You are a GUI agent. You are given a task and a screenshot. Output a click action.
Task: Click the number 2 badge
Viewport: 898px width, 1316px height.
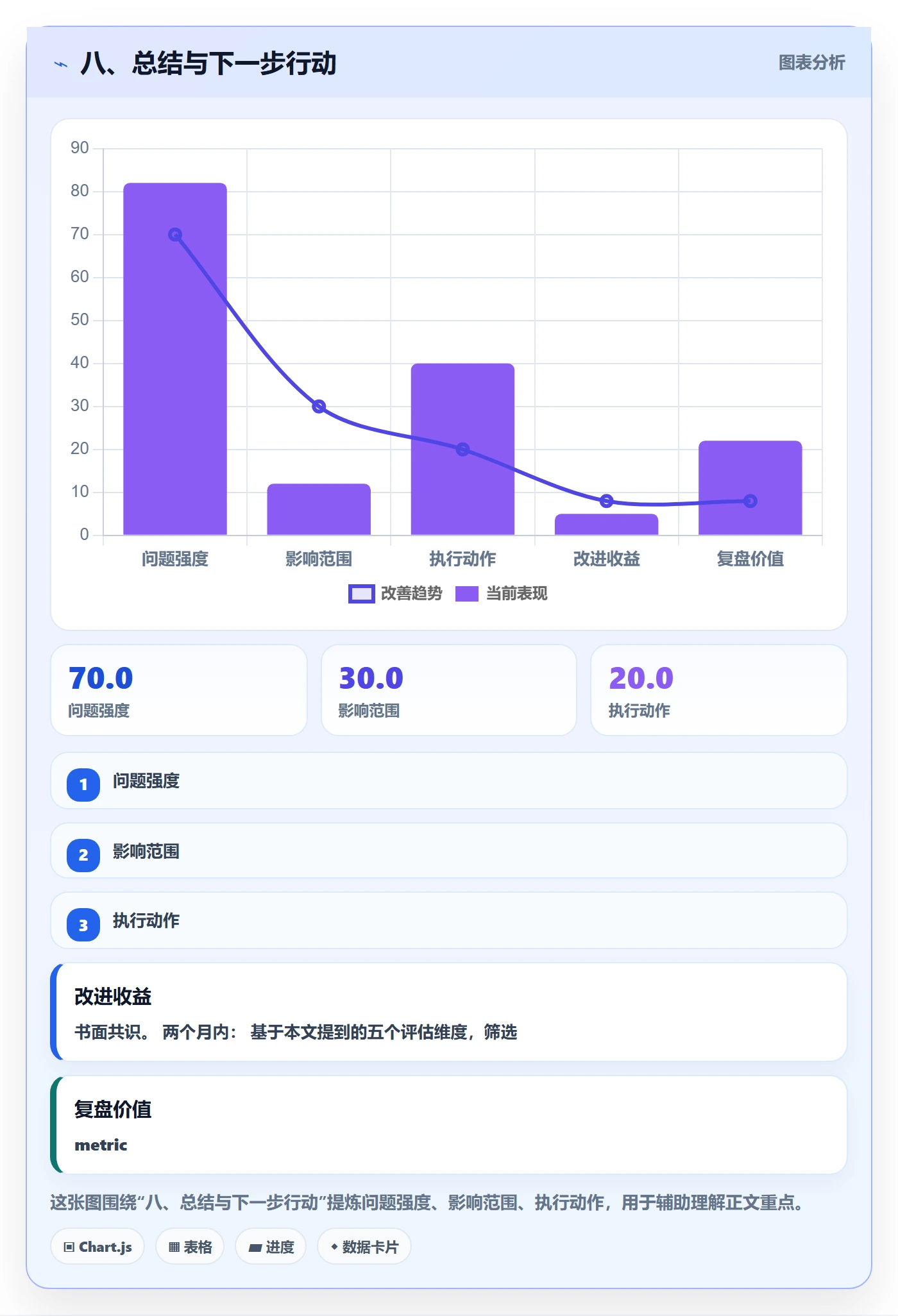point(83,855)
